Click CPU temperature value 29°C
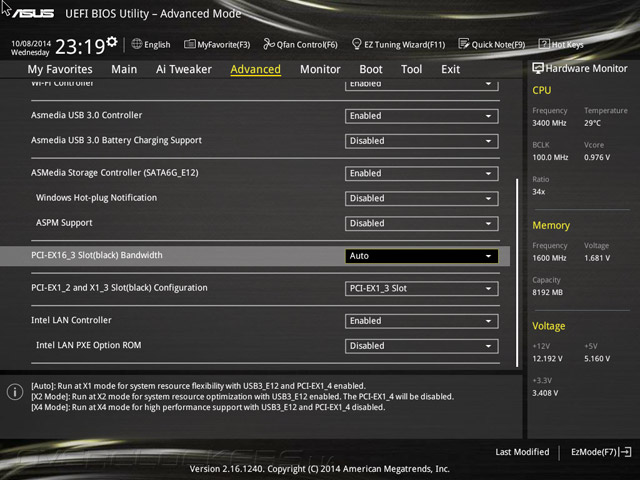Screen dimensions: 640x480 592,123
